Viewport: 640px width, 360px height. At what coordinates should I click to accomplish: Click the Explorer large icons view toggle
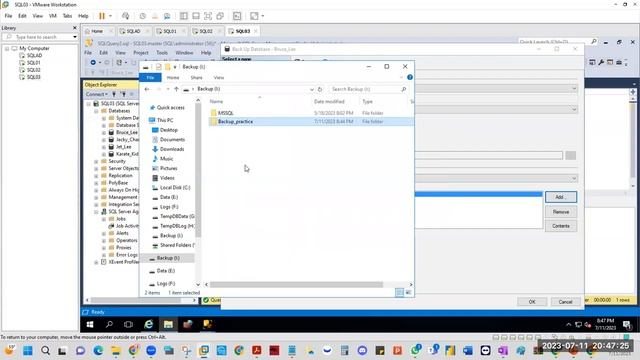(408, 292)
